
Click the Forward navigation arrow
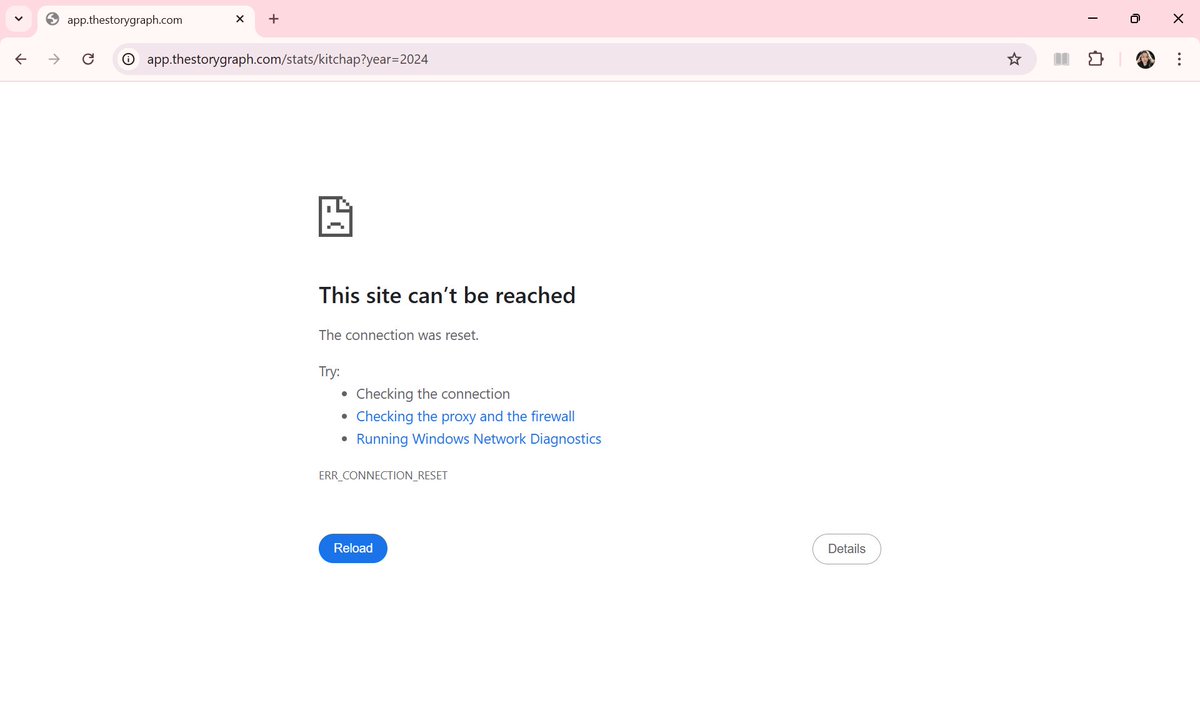[x=54, y=59]
